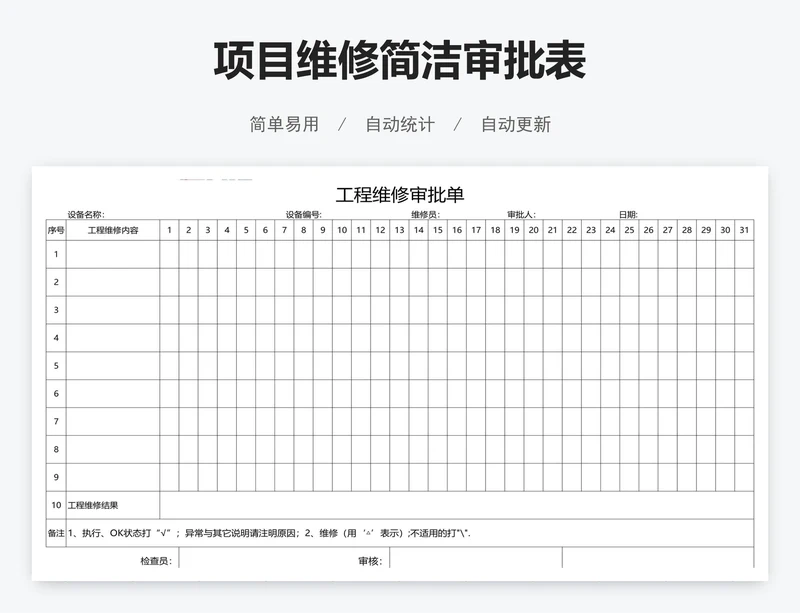The width and height of the screenshot is (800, 613).
Task: Click row number 4 in 序号 column
Action: [56, 338]
